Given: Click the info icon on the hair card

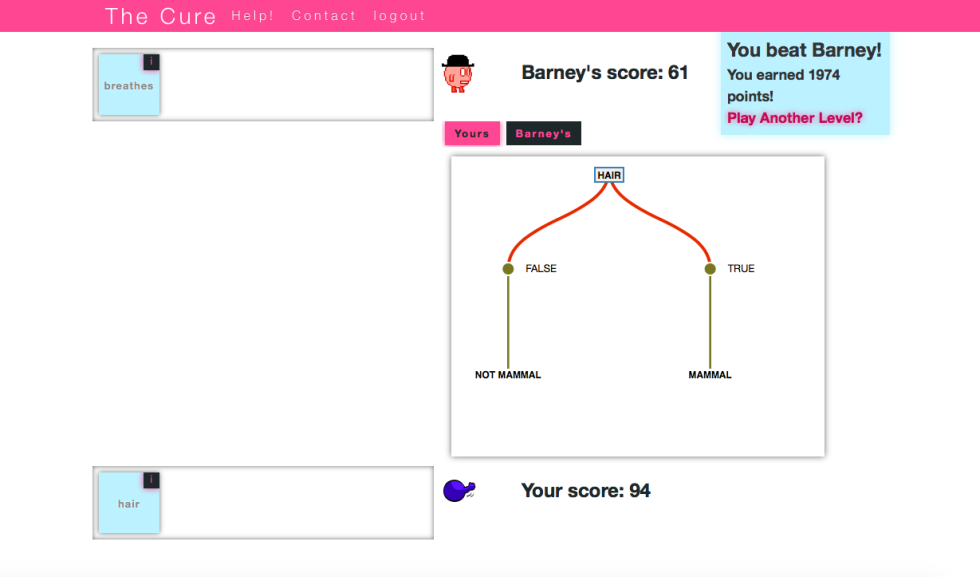Looking at the screenshot, I should pos(151,481).
